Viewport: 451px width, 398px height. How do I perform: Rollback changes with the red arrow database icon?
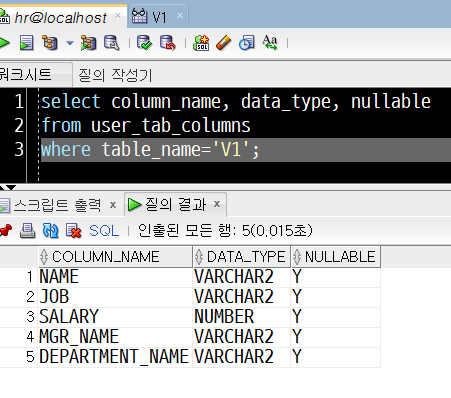pos(168,43)
